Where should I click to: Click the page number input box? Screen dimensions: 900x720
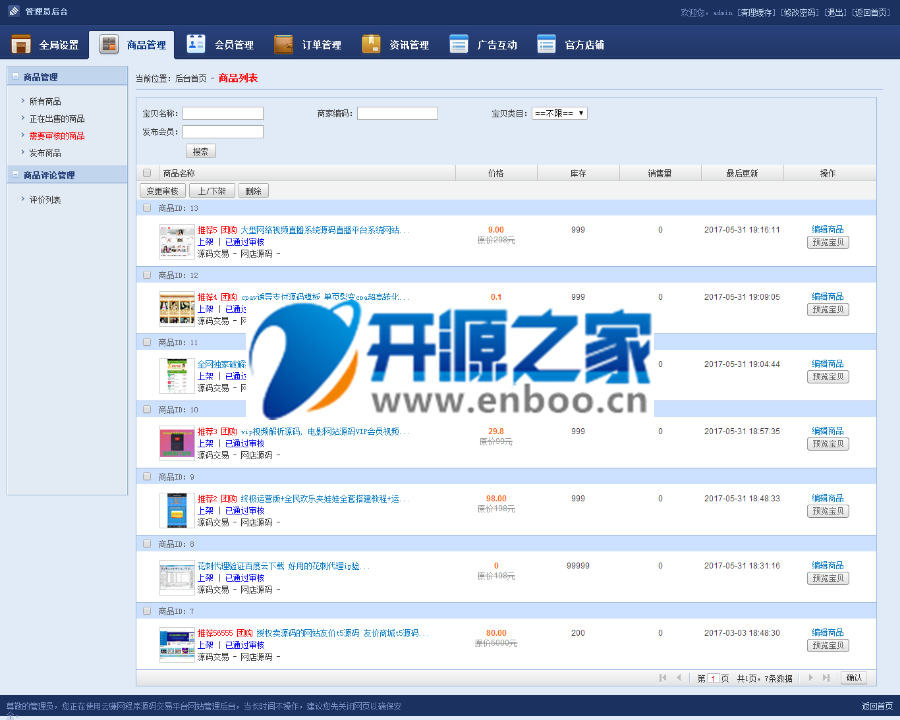[x=713, y=678]
